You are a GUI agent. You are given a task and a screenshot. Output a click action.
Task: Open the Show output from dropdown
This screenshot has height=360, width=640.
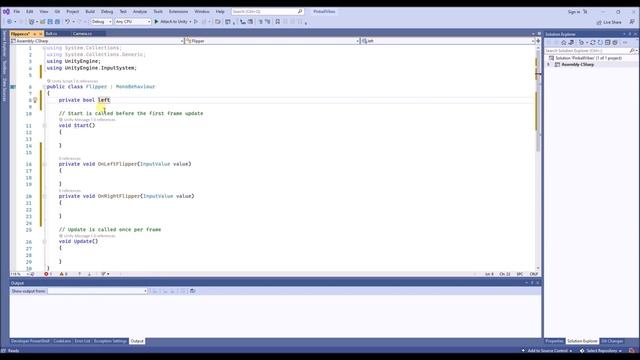(97, 291)
